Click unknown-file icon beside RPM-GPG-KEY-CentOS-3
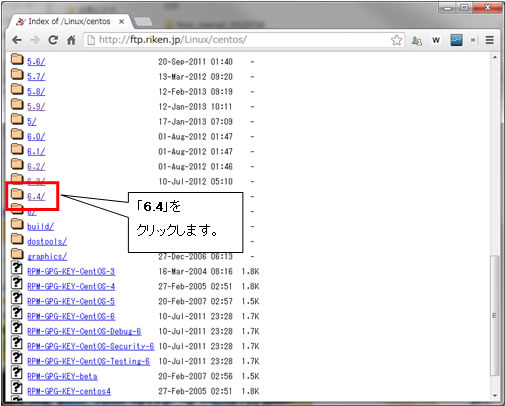 16,268
